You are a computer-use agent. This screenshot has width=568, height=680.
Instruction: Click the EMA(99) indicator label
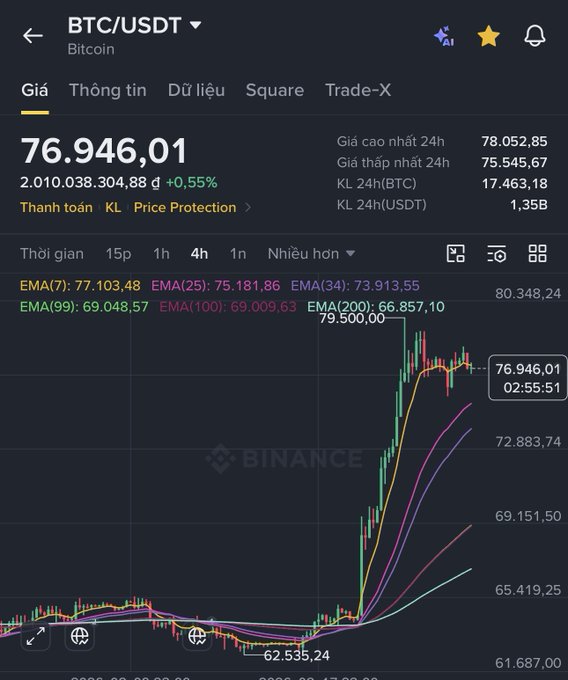click(84, 307)
